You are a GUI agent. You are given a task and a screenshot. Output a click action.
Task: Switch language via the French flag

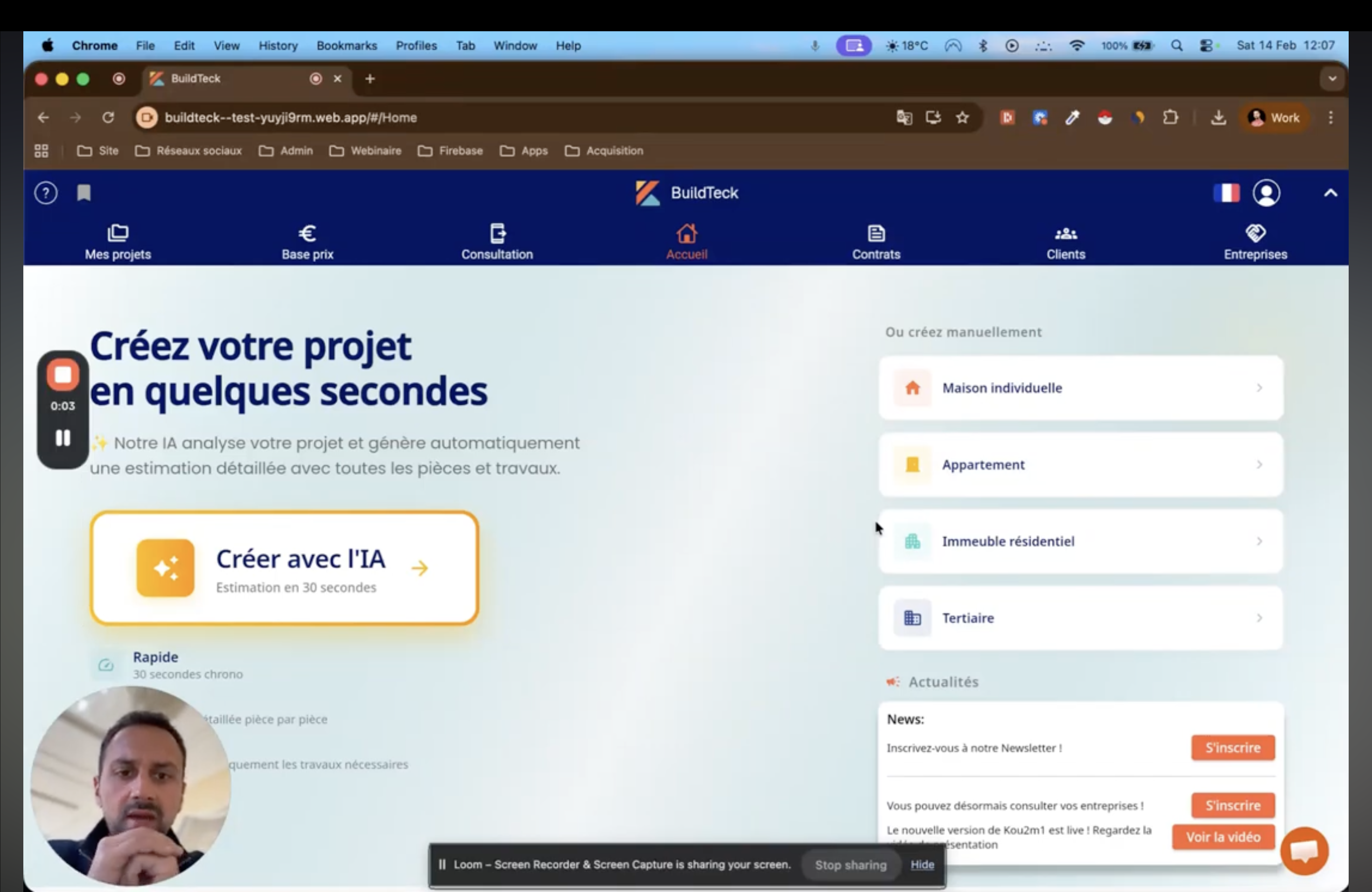click(x=1227, y=193)
